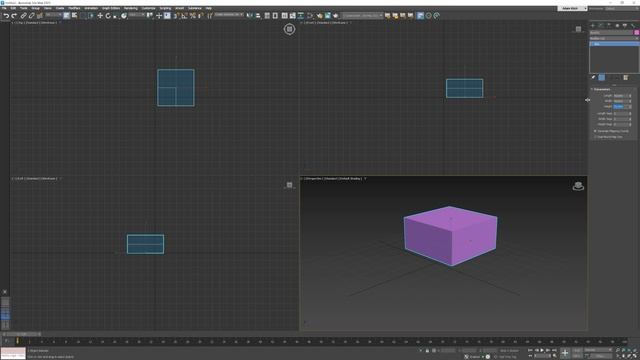
Task: Click the Auto Key button
Action: (x=577, y=350)
